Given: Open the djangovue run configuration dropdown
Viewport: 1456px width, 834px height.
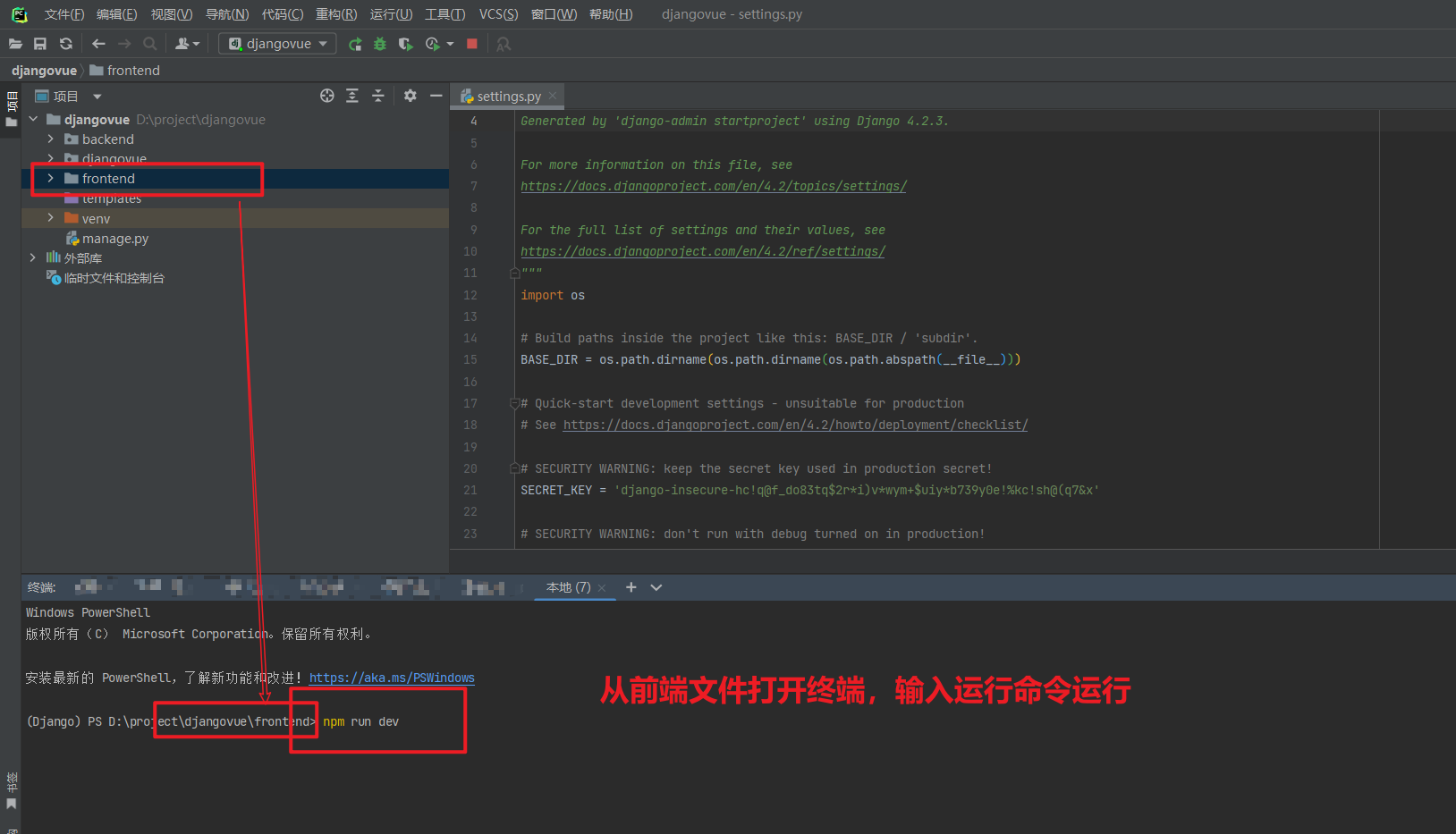Looking at the screenshot, I should pyautogui.click(x=277, y=44).
